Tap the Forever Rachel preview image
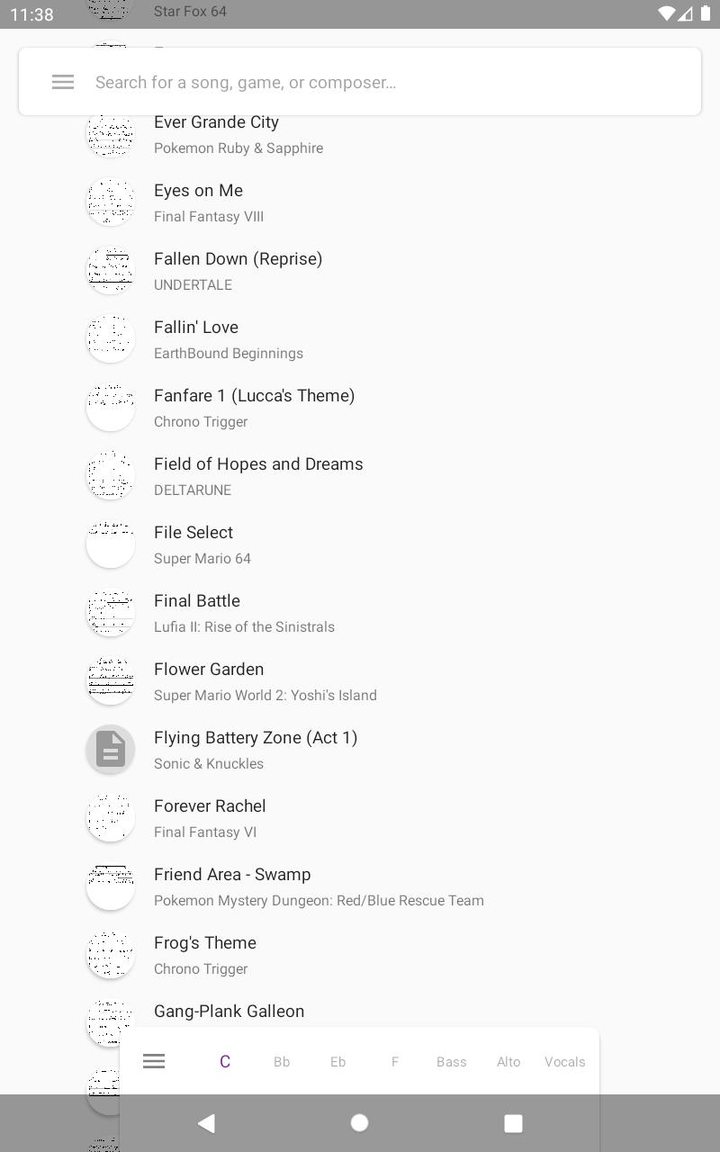 tap(110, 817)
